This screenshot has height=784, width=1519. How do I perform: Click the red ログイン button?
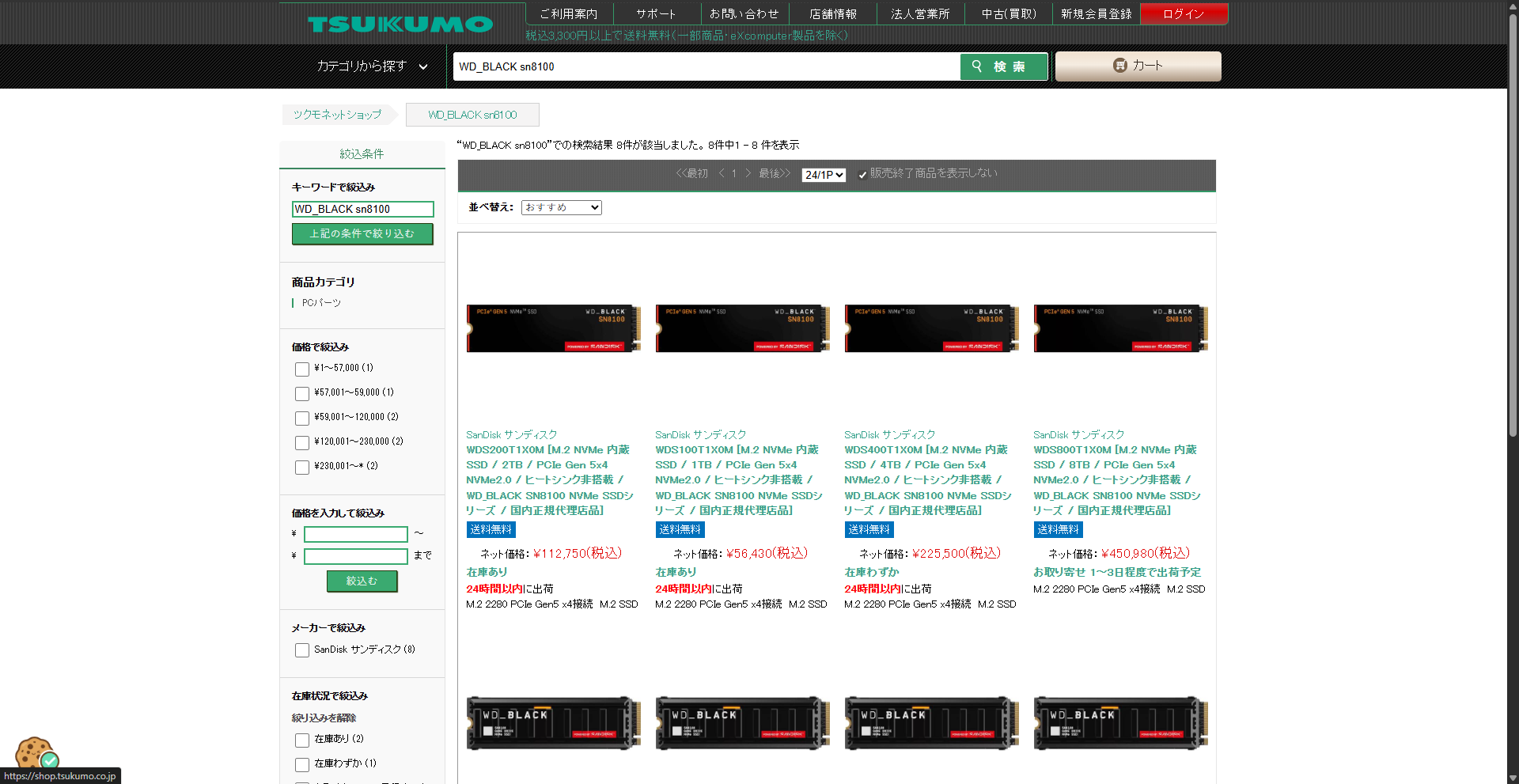pos(1184,14)
